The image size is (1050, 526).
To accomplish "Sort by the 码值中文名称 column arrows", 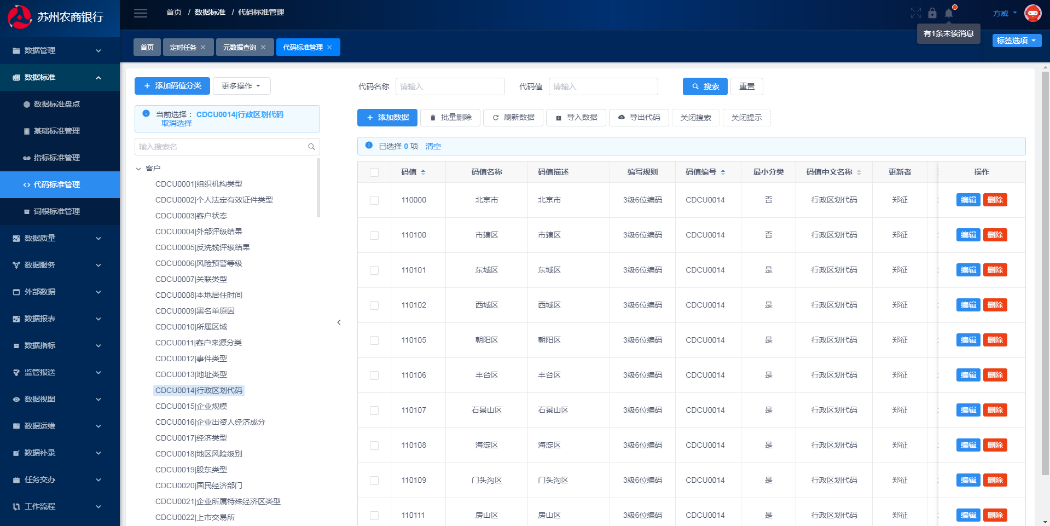I will (859, 172).
